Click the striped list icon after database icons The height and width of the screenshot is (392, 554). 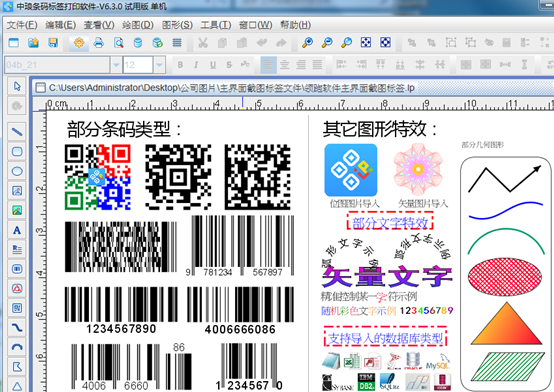pyautogui.click(x=177, y=43)
